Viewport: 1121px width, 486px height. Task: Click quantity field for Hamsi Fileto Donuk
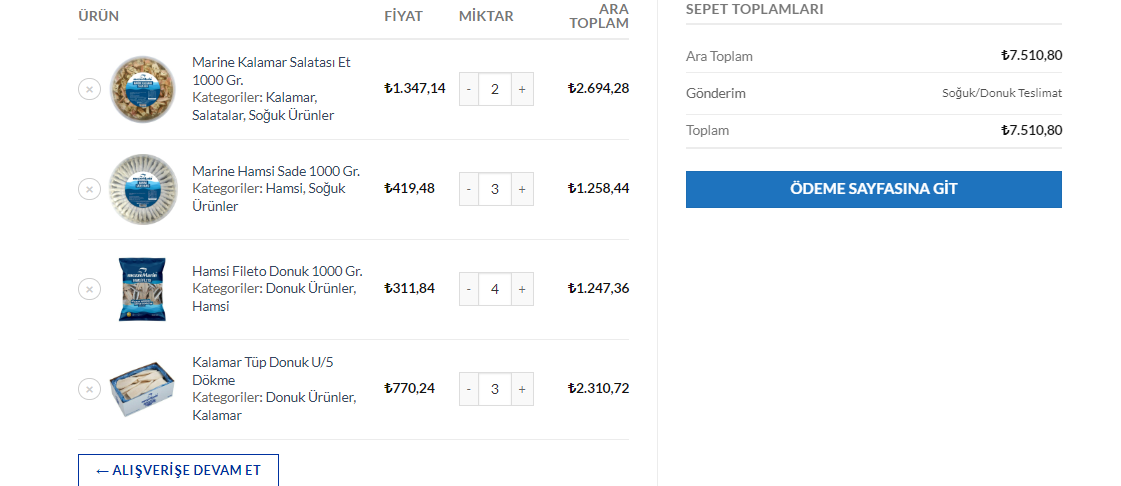[495, 289]
